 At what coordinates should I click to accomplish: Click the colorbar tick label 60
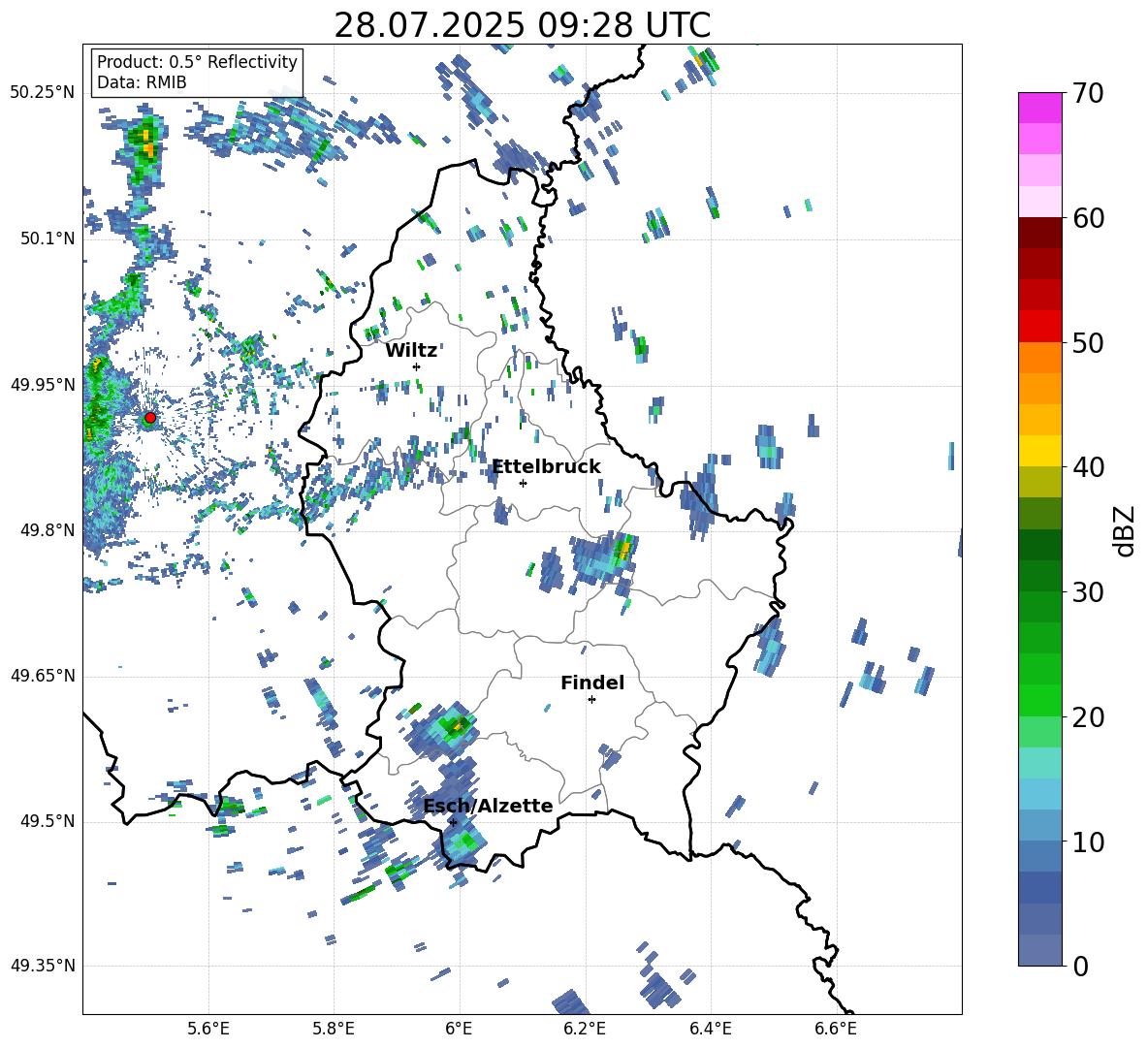coord(1088,218)
